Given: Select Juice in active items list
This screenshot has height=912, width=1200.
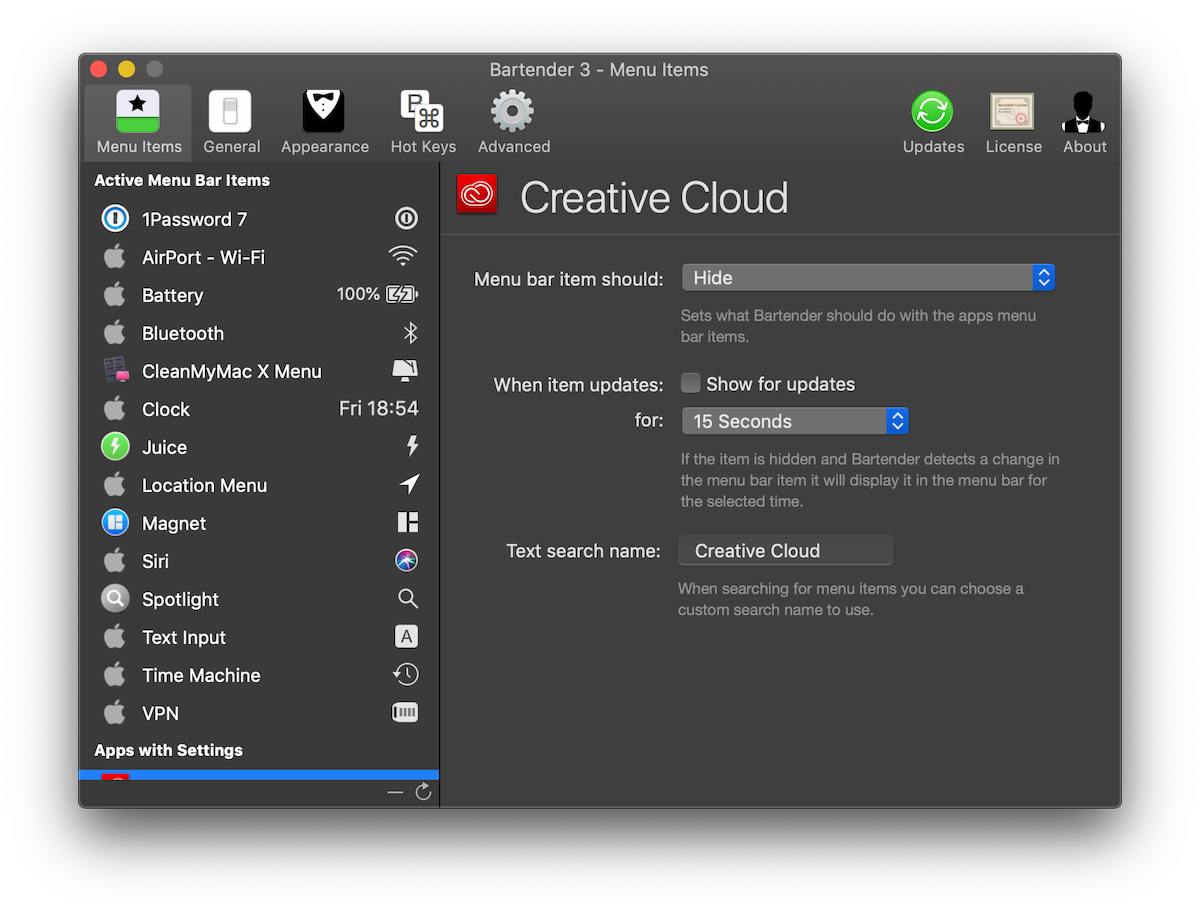Looking at the screenshot, I should point(259,447).
